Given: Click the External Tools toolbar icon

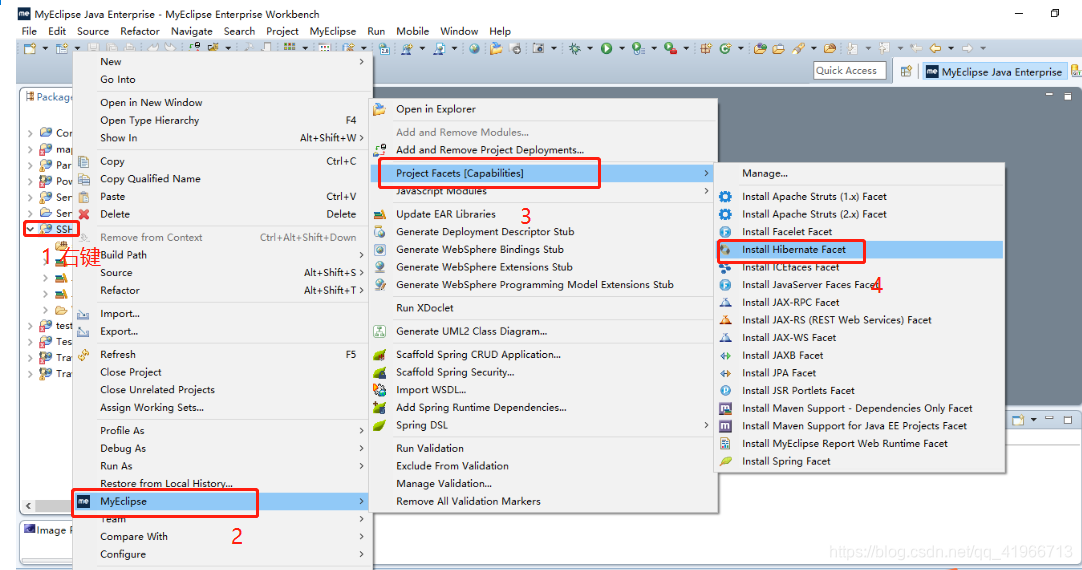Looking at the screenshot, I should (670, 48).
